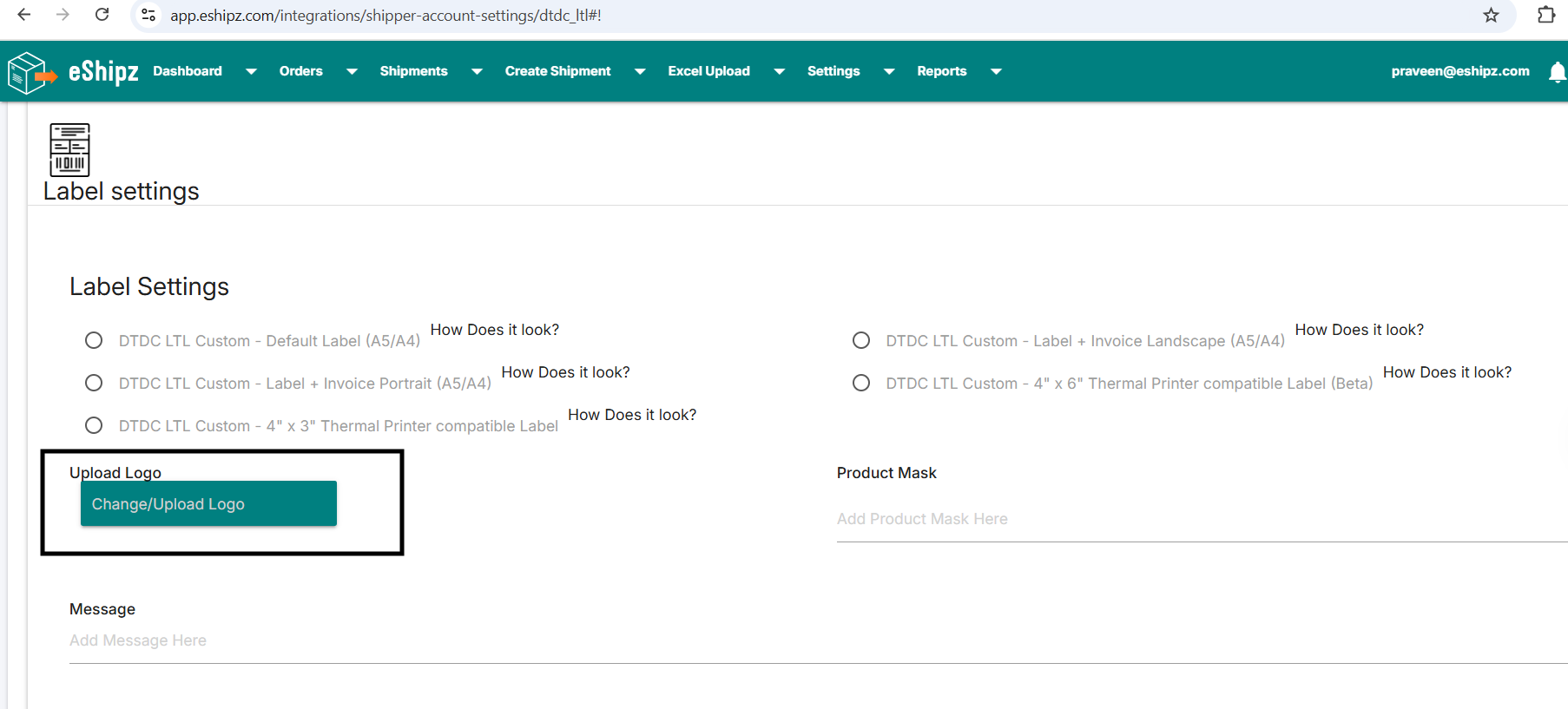Click the Add Message Here field
The width and height of the screenshot is (1568, 709).
click(x=818, y=640)
